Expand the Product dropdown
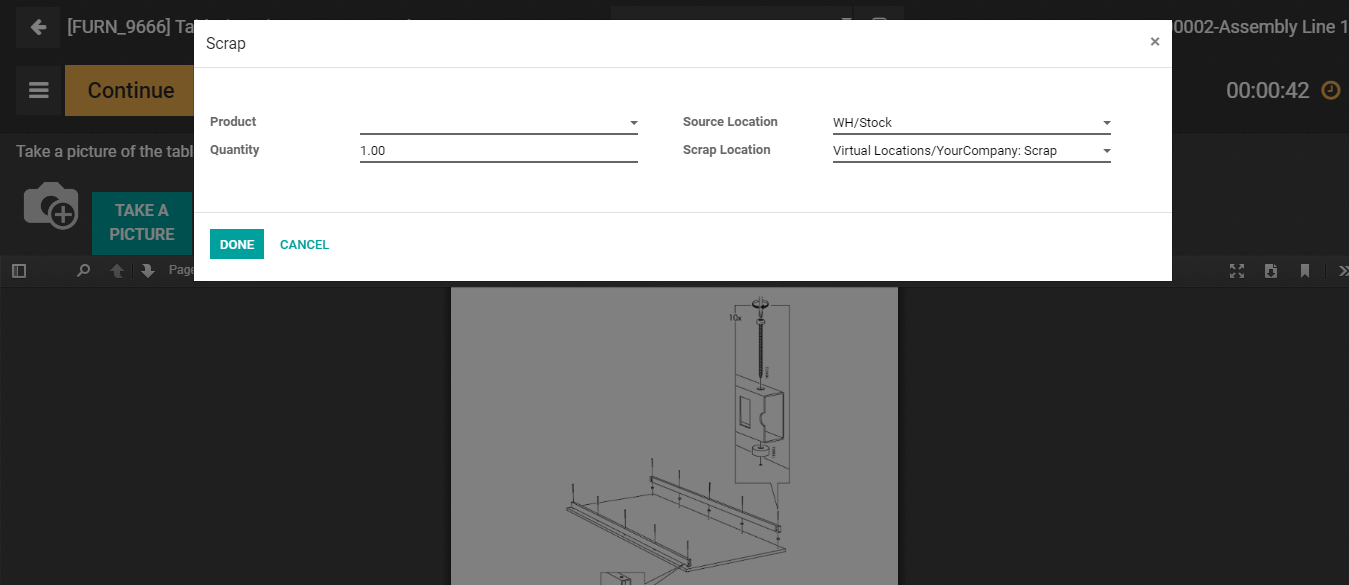 pos(634,123)
